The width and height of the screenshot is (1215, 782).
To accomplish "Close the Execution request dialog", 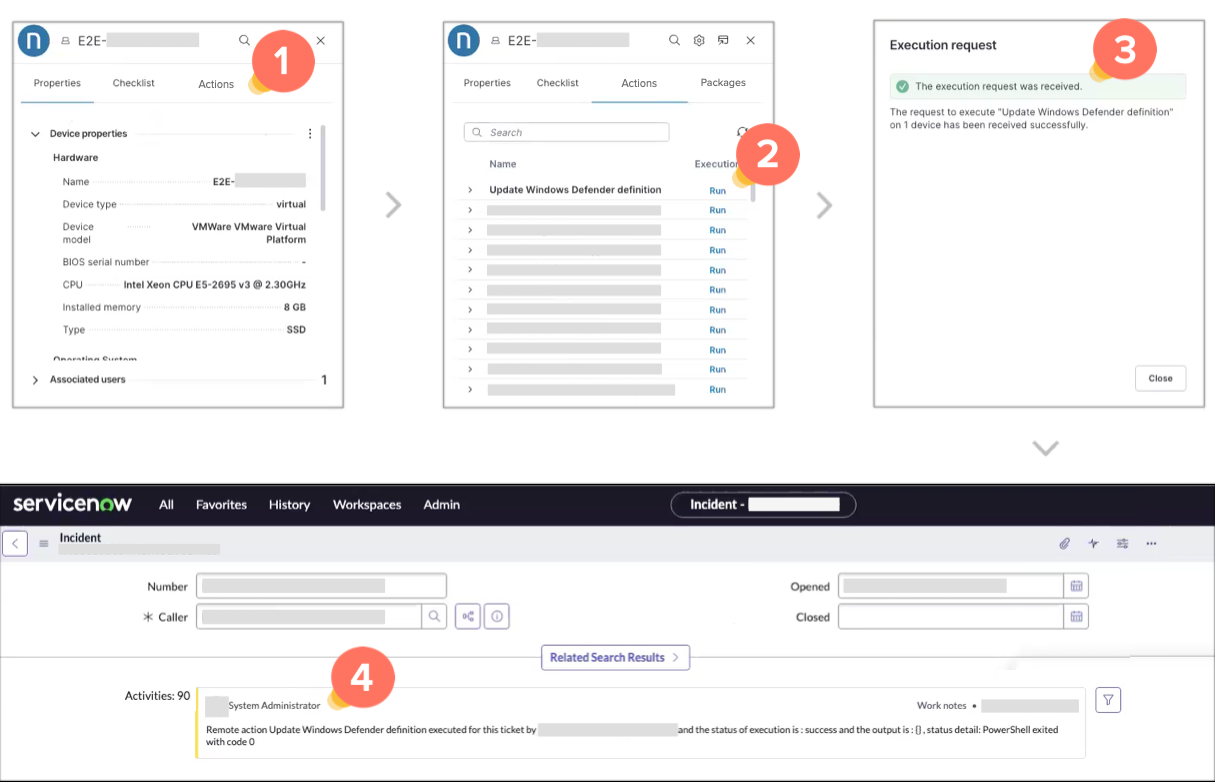I will point(1160,378).
